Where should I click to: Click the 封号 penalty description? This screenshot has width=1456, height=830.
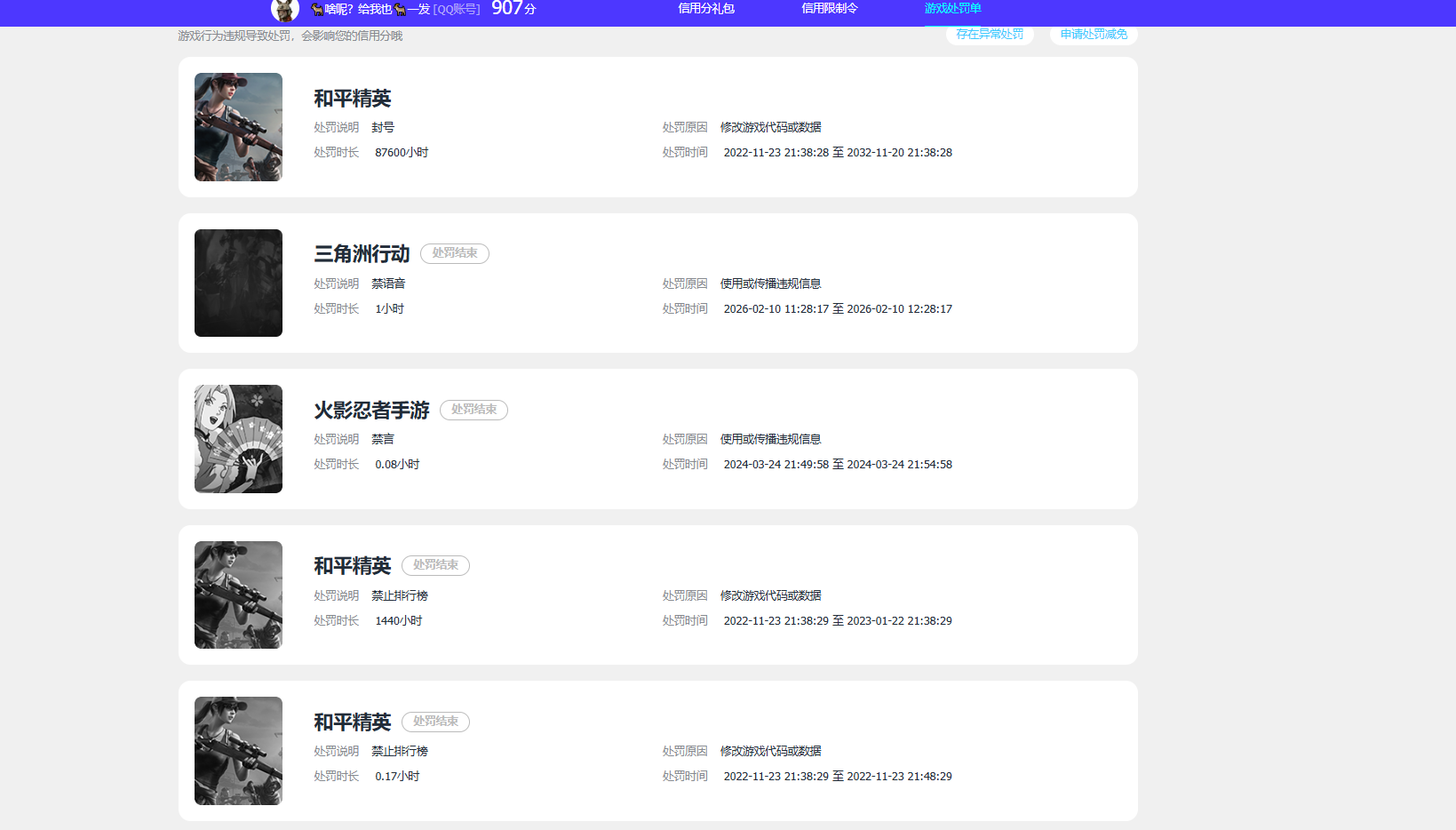383,128
